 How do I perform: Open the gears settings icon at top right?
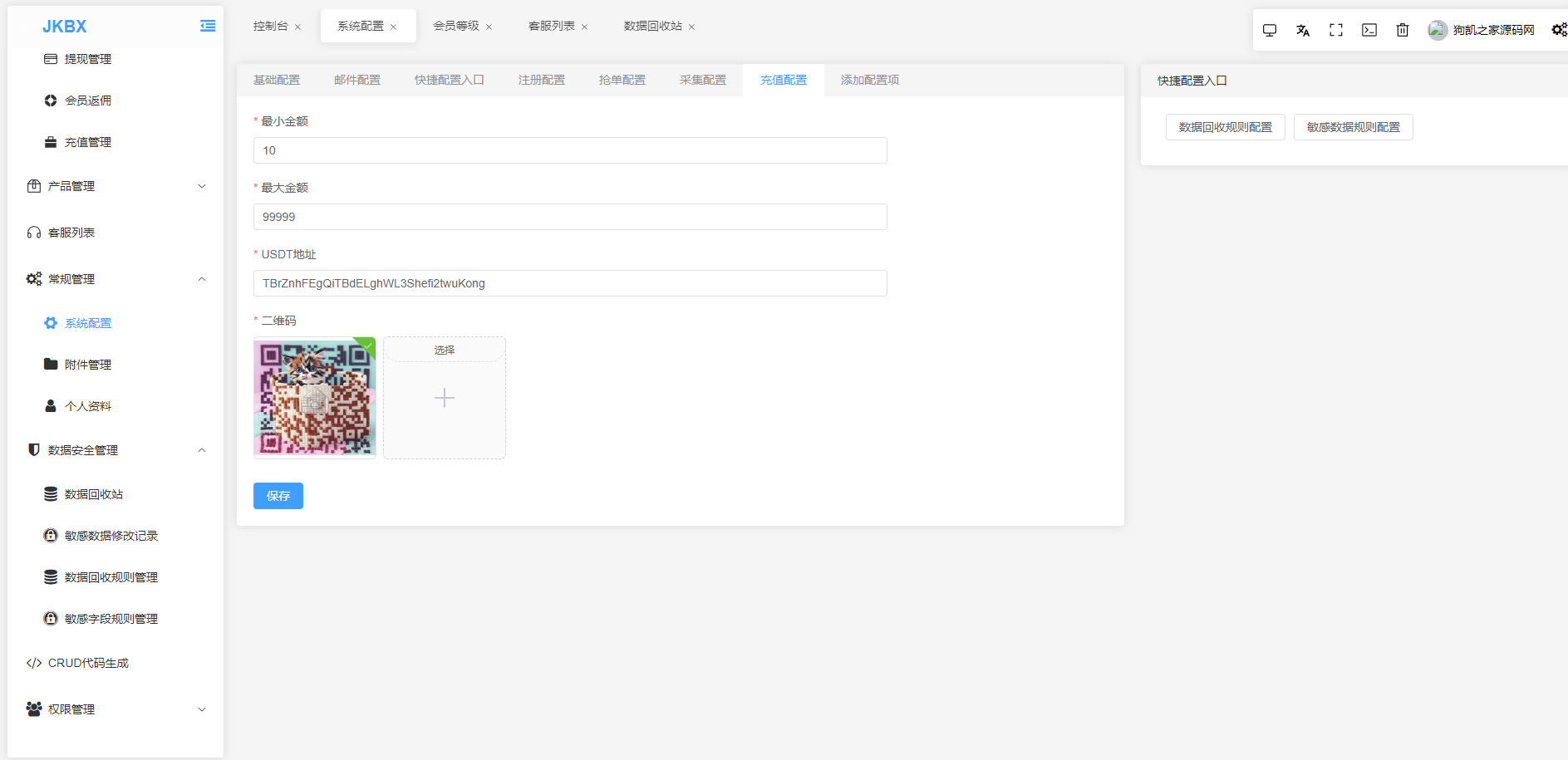(1558, 31)
